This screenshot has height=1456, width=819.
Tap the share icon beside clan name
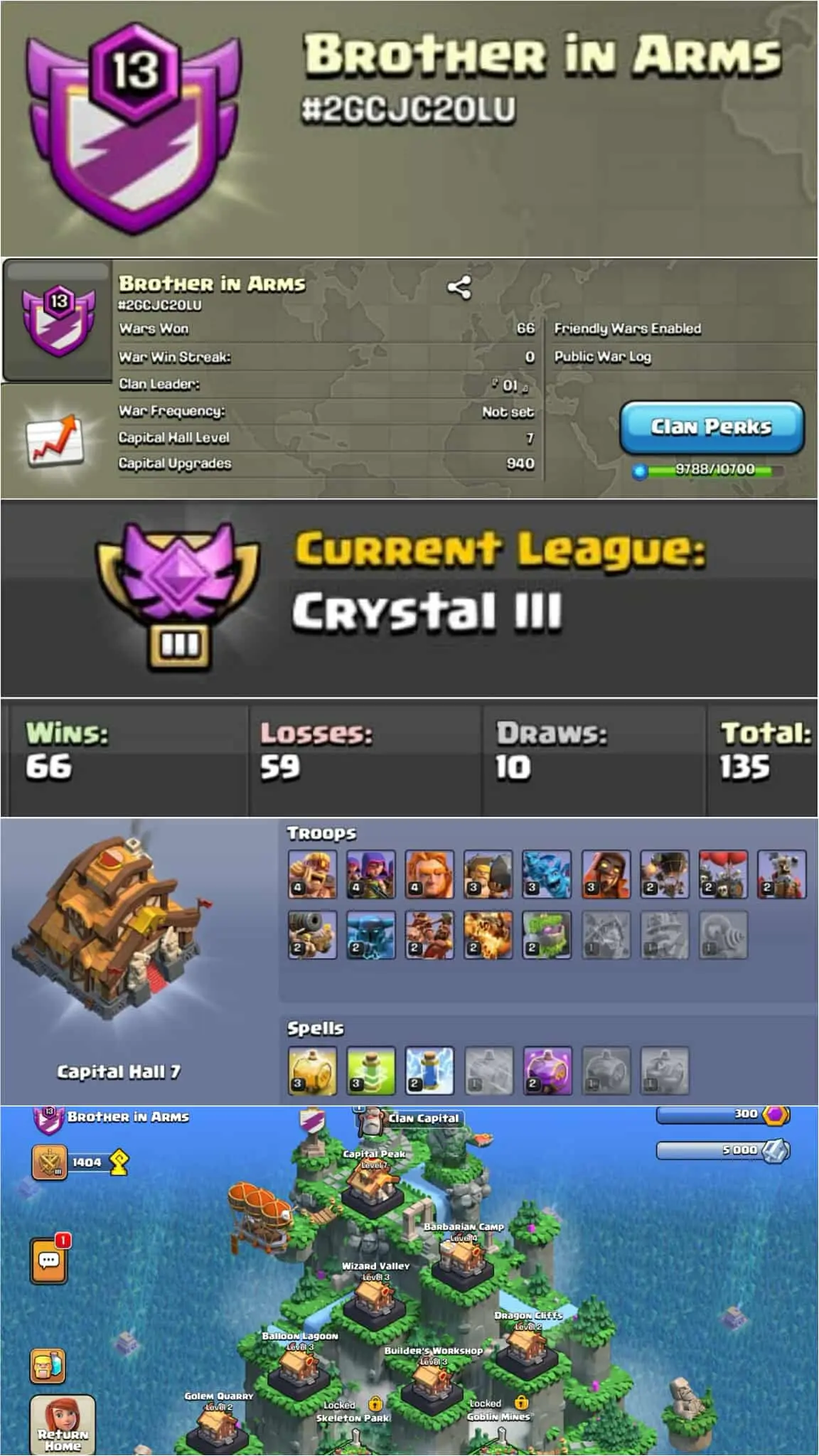tap(459, 287)
